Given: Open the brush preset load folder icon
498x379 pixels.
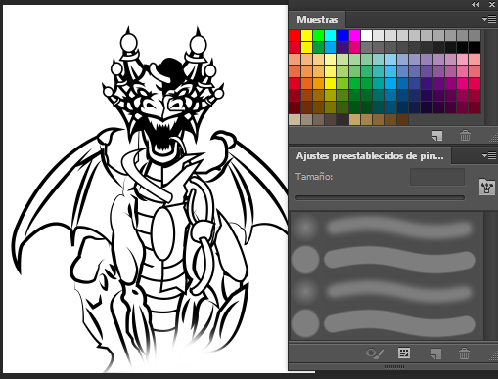Looking at the screenshot, I should pyautogui.click(x=486, y=187).
